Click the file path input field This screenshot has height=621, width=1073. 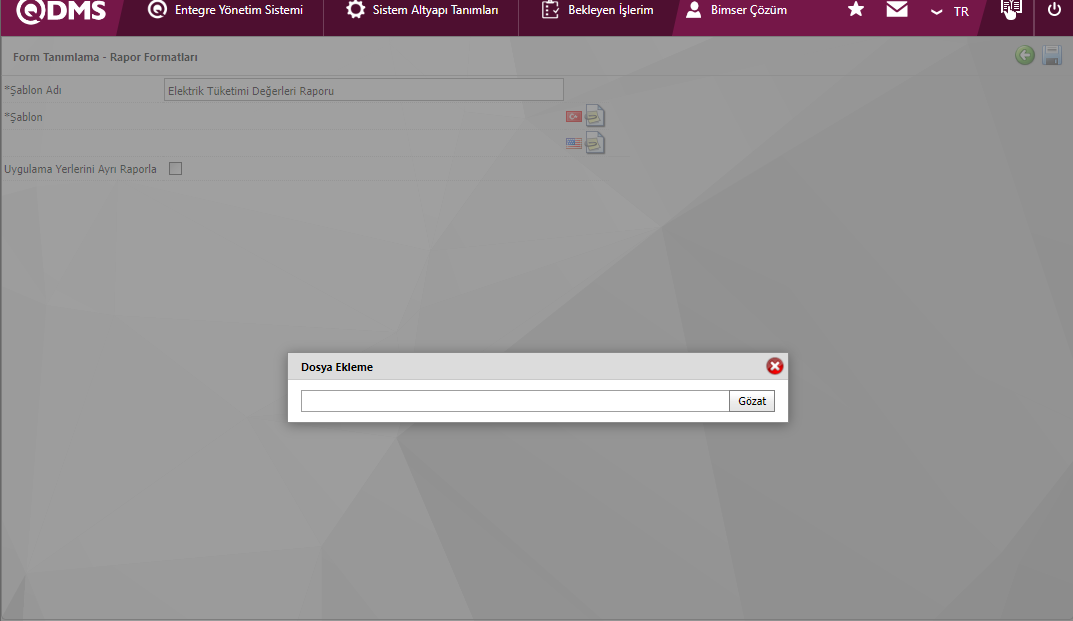tap(515, 401)
